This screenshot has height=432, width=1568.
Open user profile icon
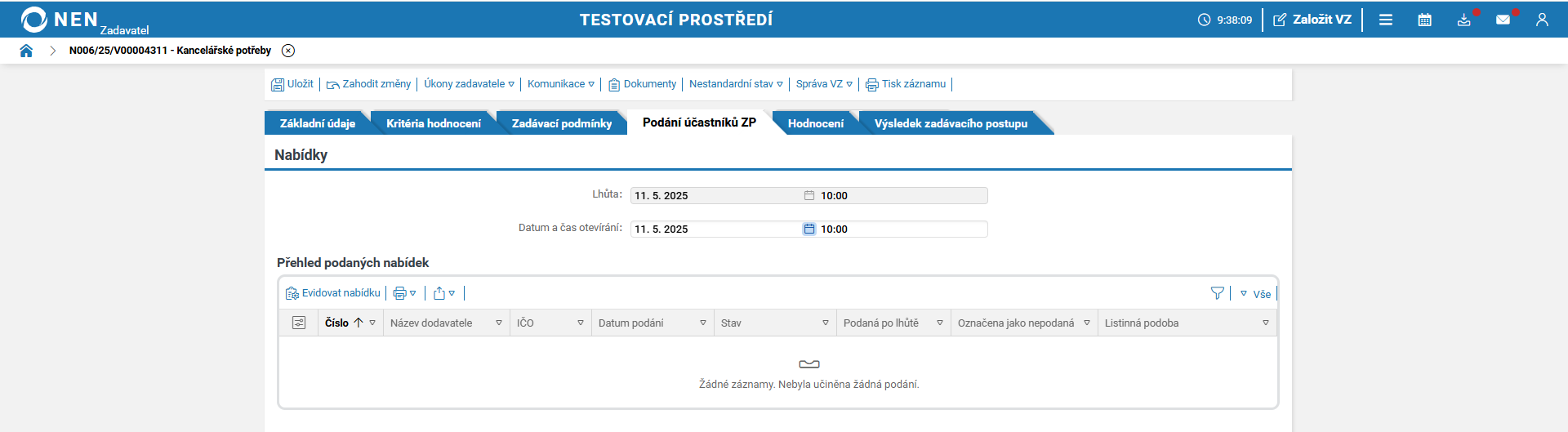(1542, 20)
